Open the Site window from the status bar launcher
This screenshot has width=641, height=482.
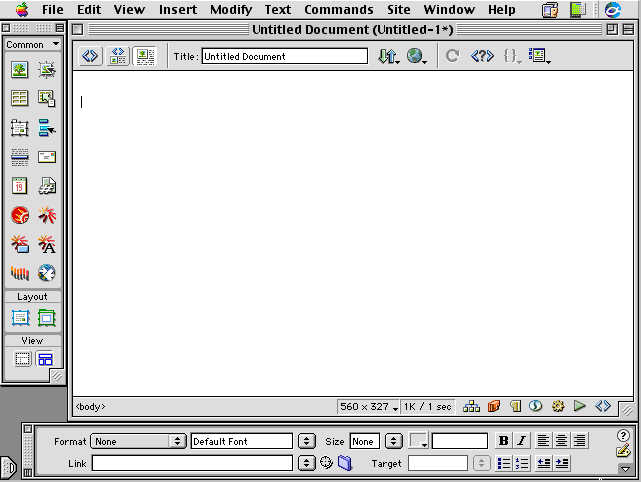[x=471, y=407]
